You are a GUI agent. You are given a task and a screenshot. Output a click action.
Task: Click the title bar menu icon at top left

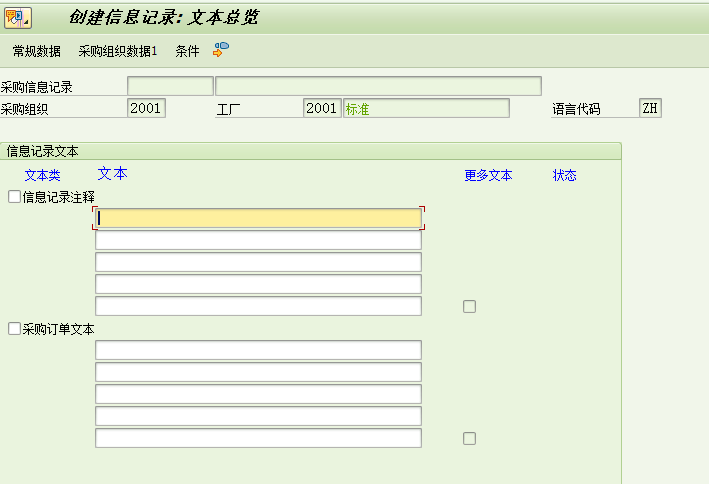click(x=18, y=17)
